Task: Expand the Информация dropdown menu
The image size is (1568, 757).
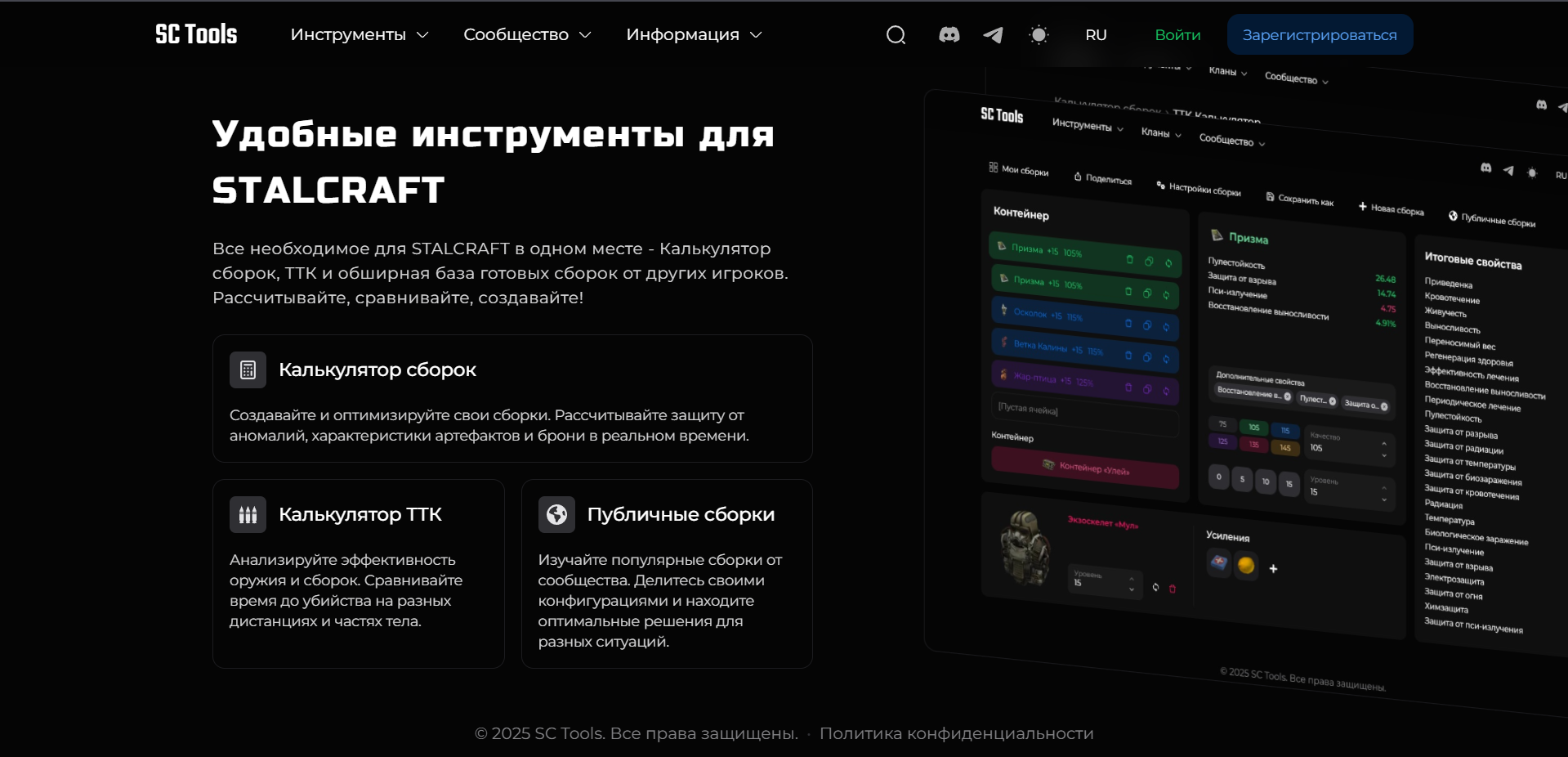Action: (x=694, y=35)
